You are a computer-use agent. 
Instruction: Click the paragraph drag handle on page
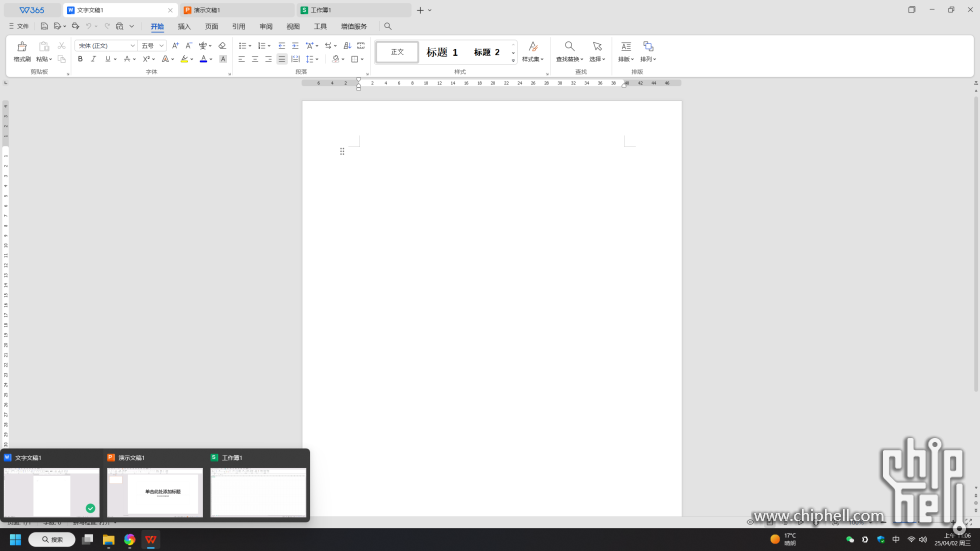tap(342, 151)
